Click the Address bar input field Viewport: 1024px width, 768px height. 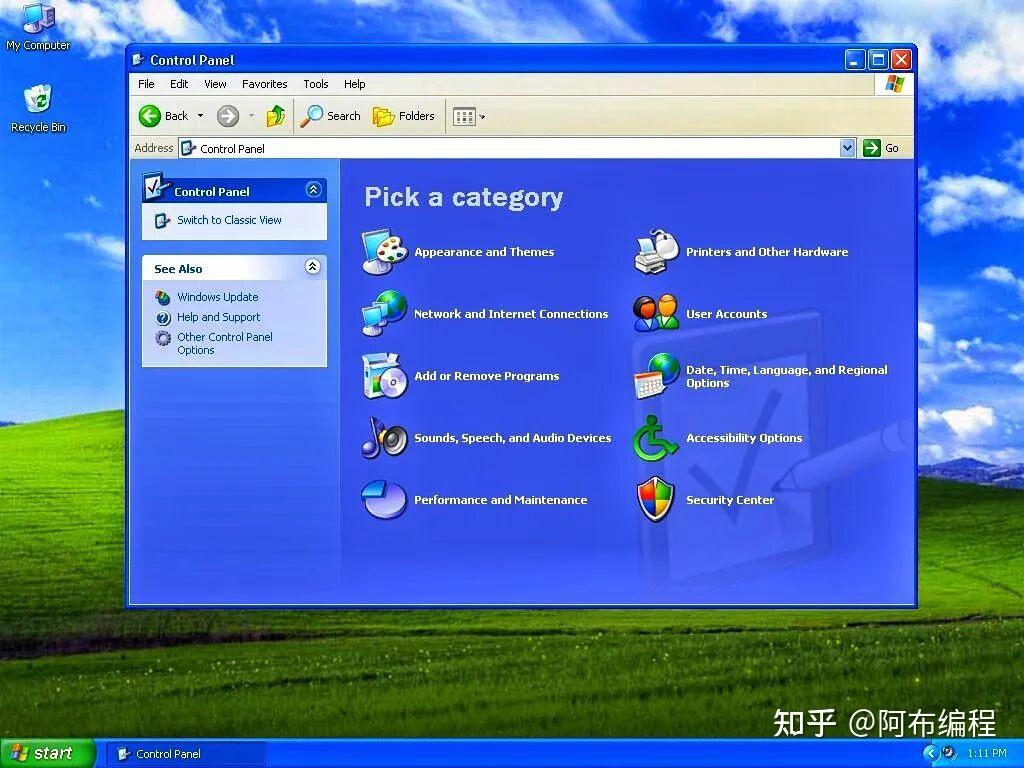pos(509,148)
